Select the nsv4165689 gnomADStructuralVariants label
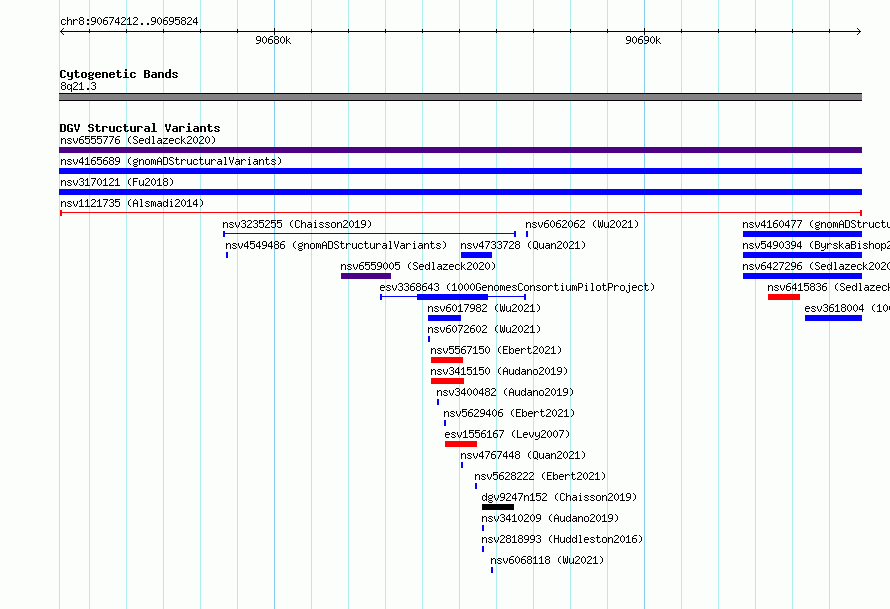Screen dimensions: 890x609 pos(171,161)
